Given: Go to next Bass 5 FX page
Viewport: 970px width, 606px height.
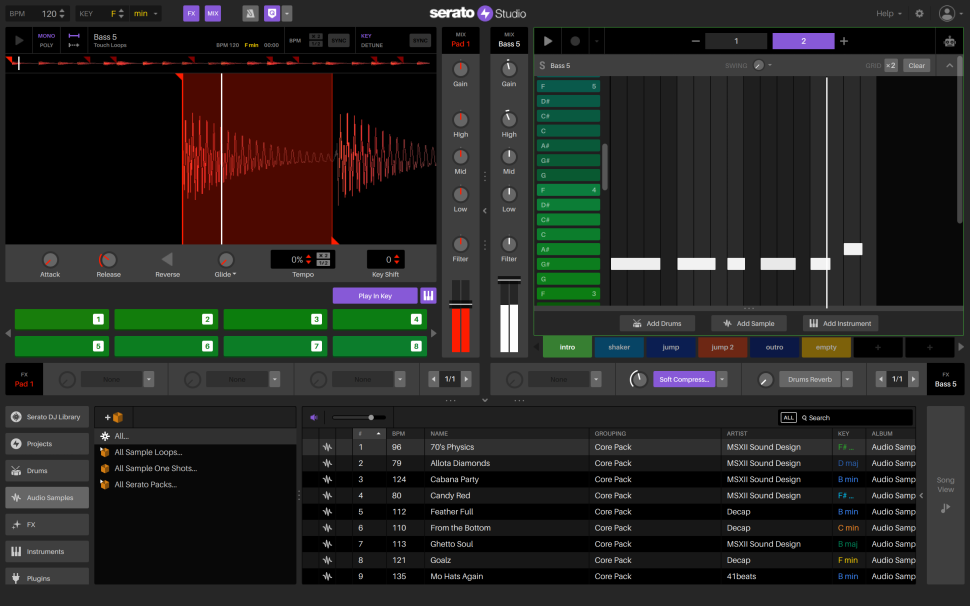Looking at the screenshot, I should click(x=914, y=379).
